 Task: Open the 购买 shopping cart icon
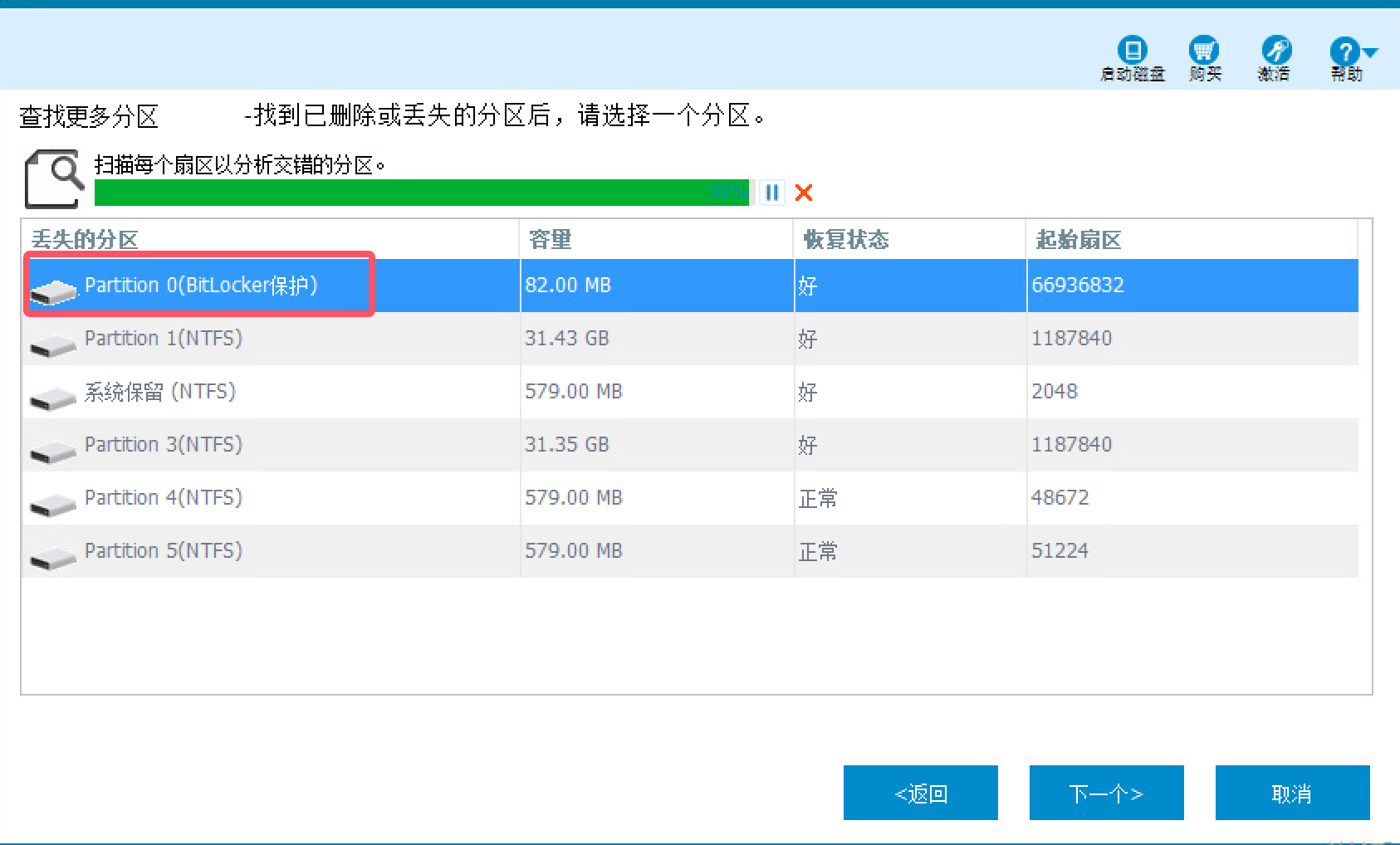pyautogui.click(x=1204, y=51)
